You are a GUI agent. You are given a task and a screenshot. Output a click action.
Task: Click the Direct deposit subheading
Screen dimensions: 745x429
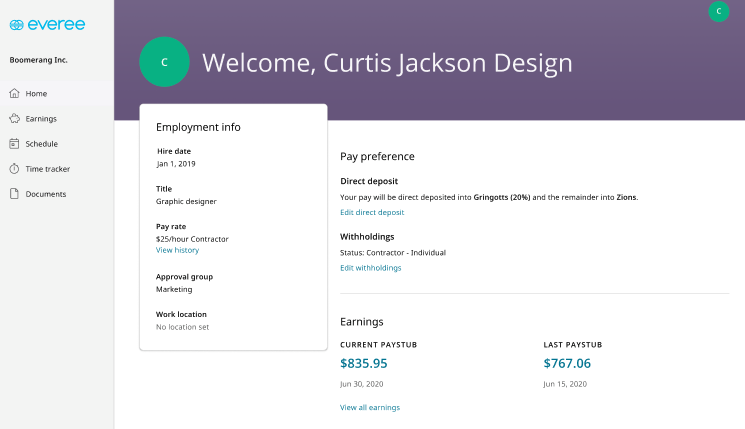coord(369,181)
